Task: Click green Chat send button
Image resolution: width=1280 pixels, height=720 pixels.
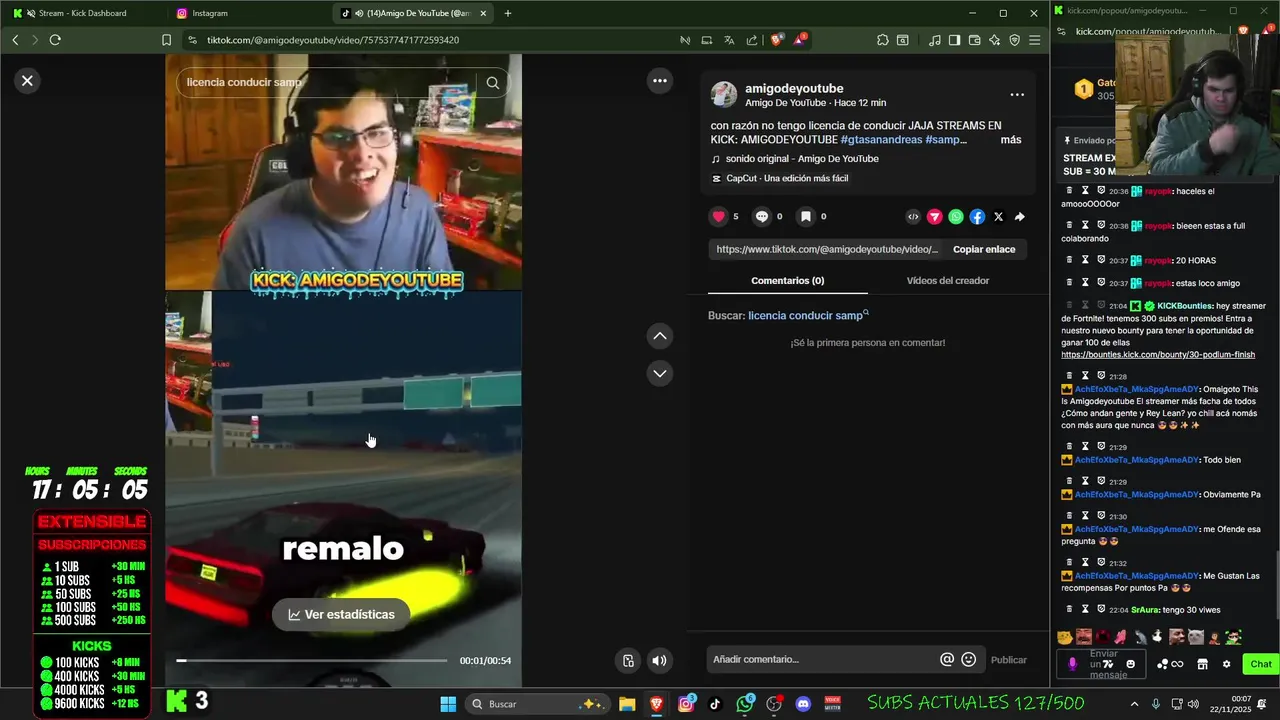Action: point(1261,664)
